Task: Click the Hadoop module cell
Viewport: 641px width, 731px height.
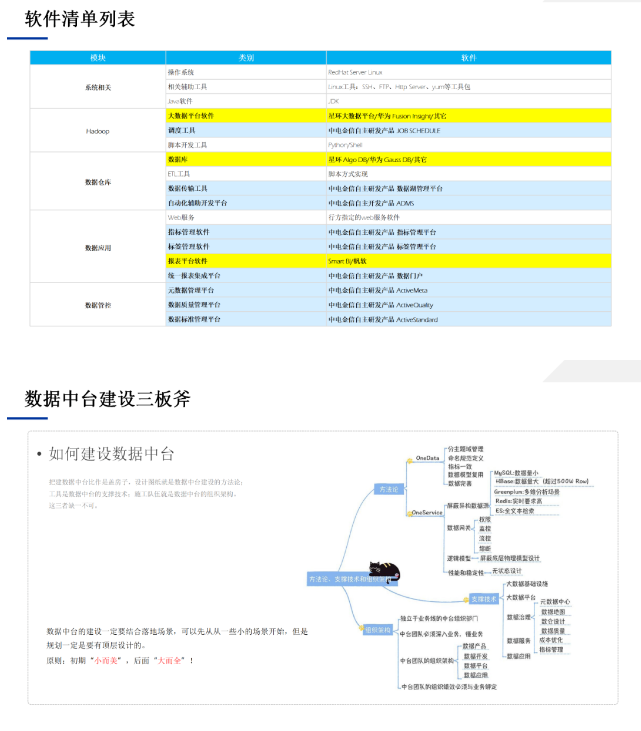Action: (x=98, y=131)
